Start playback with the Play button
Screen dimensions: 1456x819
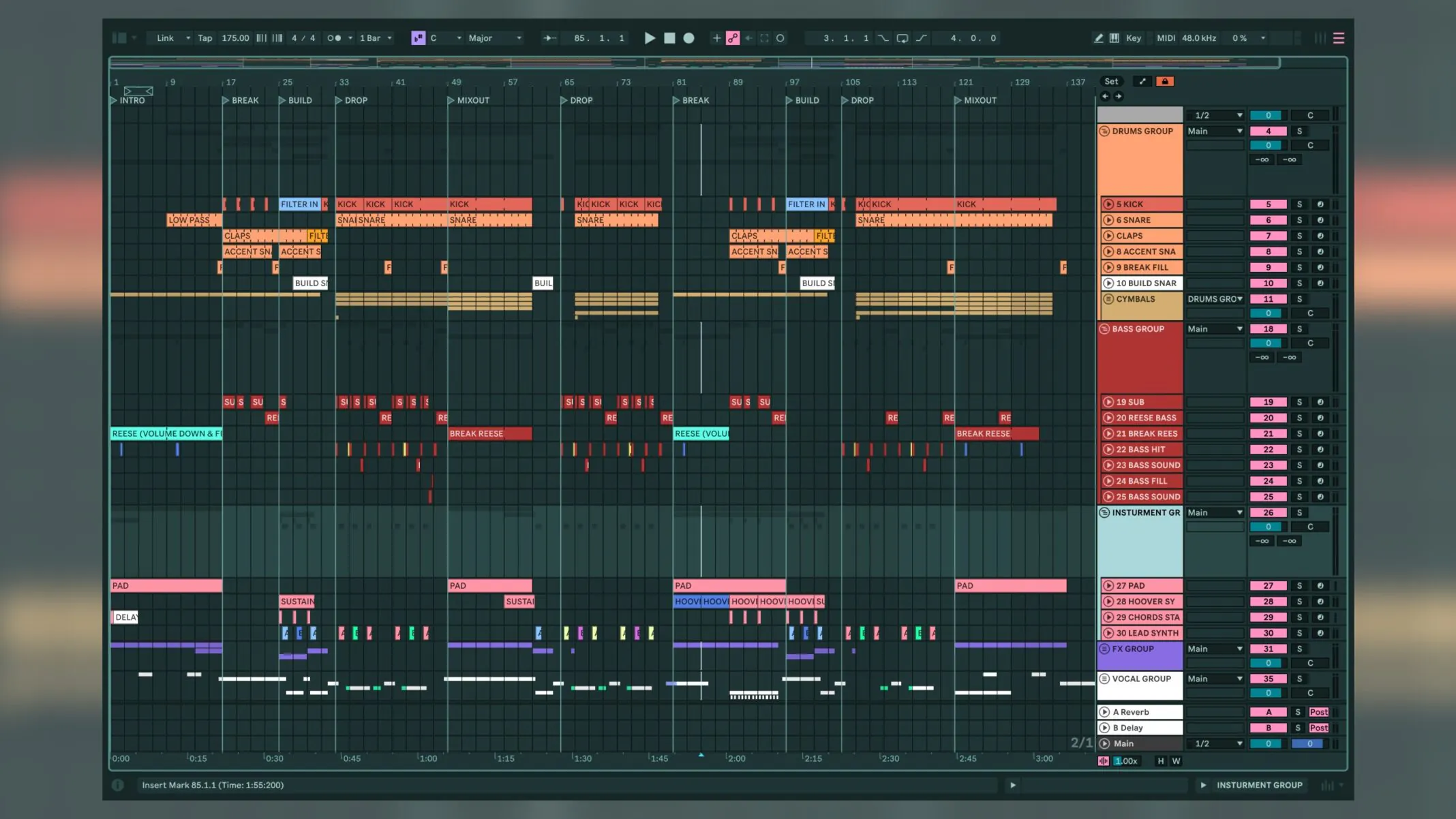point(650,38)
